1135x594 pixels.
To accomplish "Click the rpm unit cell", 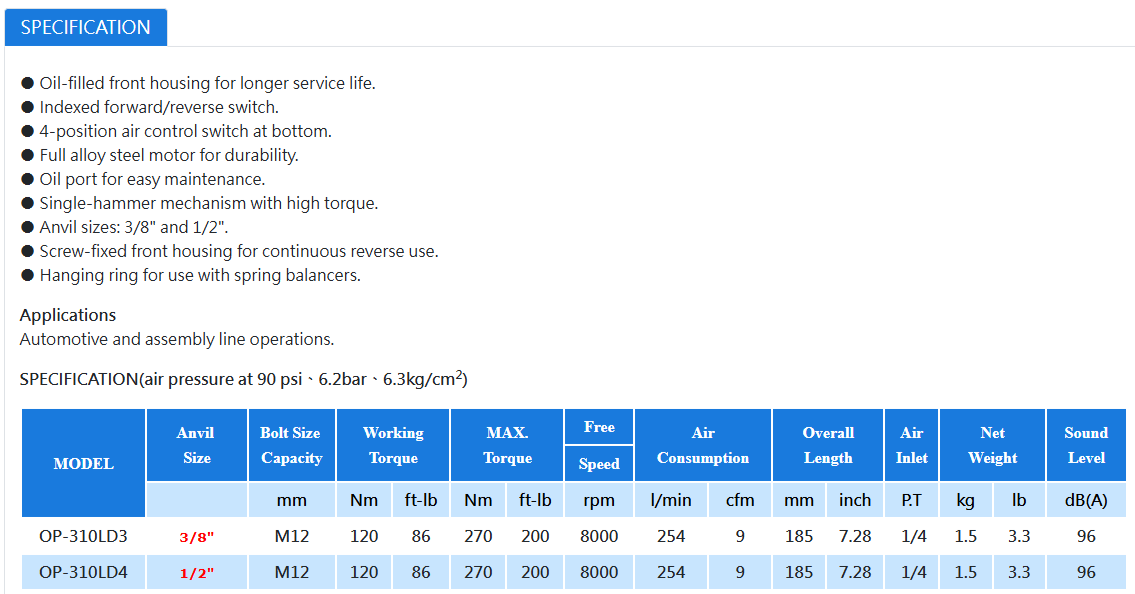I will click(x=599, y=500).
